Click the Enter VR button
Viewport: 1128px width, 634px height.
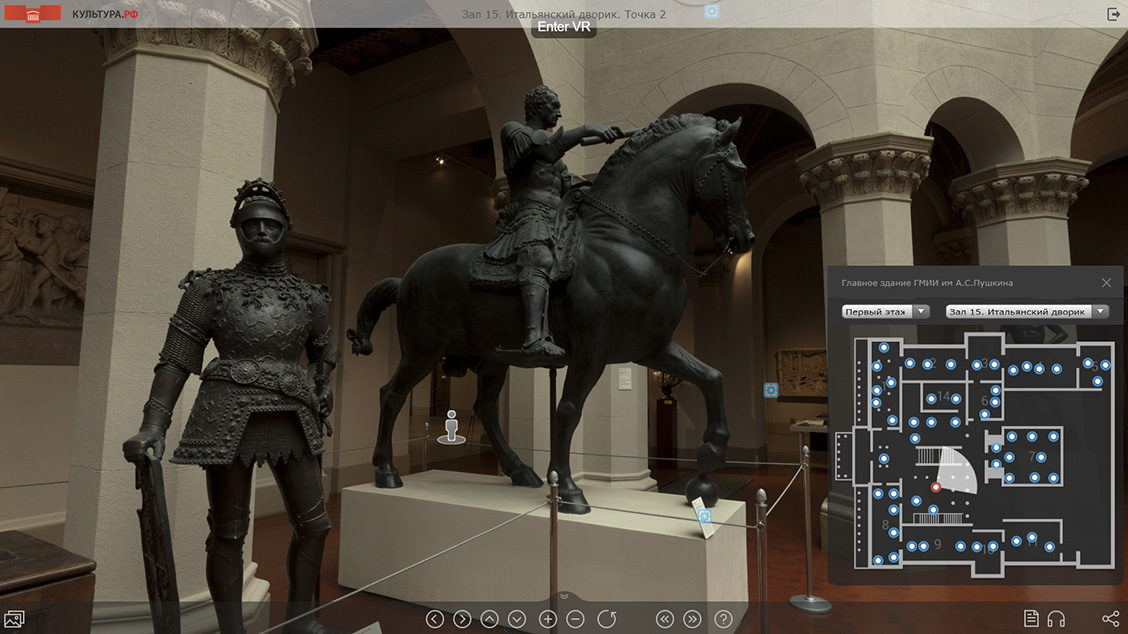[564, 27]
